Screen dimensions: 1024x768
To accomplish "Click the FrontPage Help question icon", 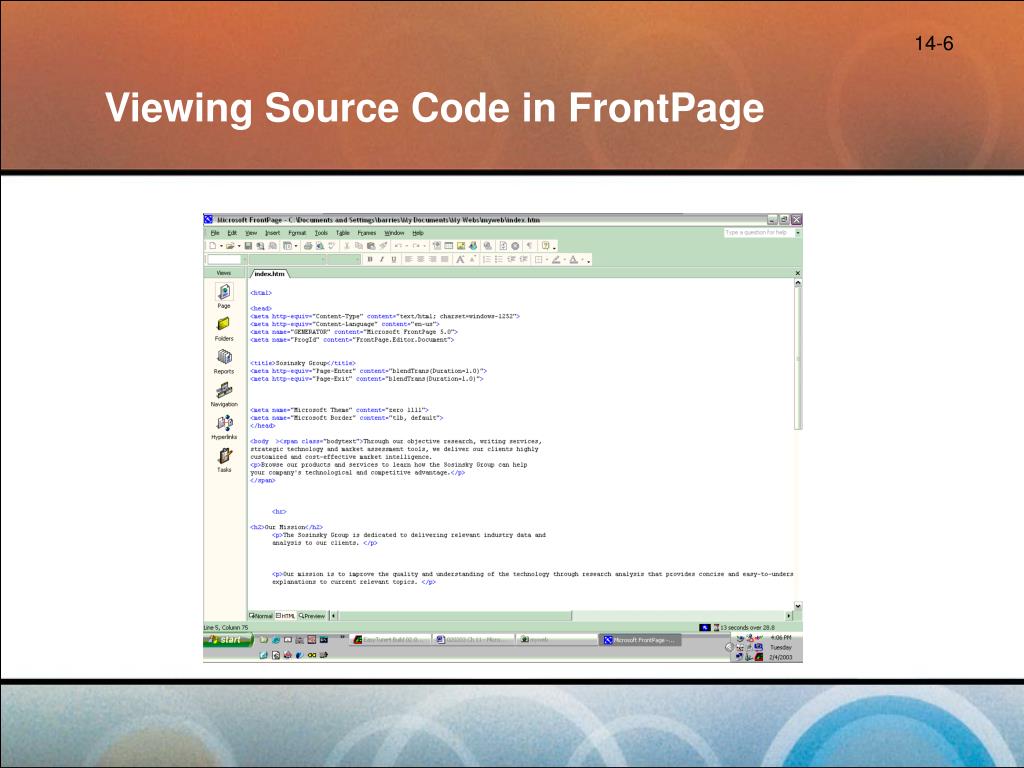I will (545, 246).
